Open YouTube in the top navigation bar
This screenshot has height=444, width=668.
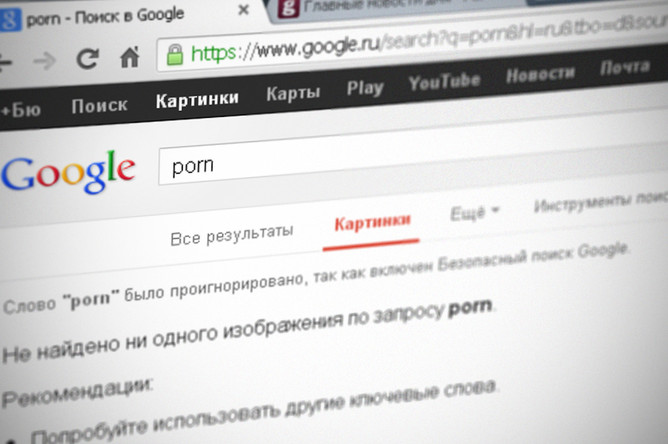point(444,81)
